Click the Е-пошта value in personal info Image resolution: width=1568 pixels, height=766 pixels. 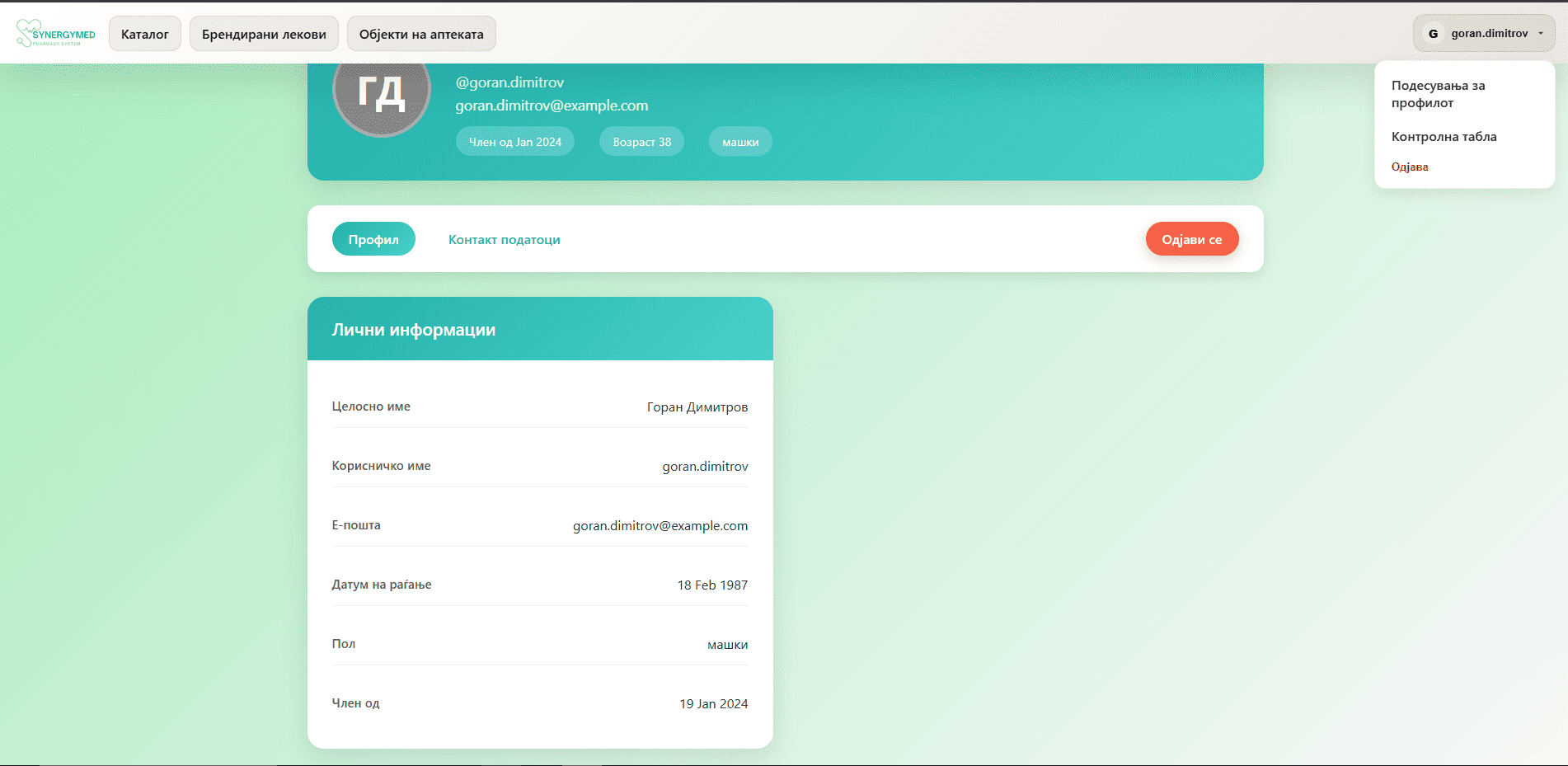(x=660, y=526)
